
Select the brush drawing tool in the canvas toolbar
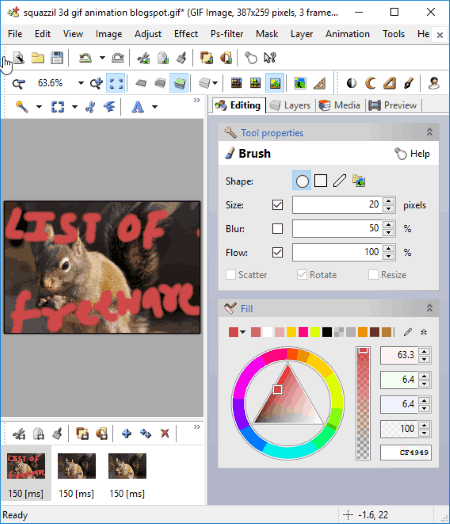point(22,107)
